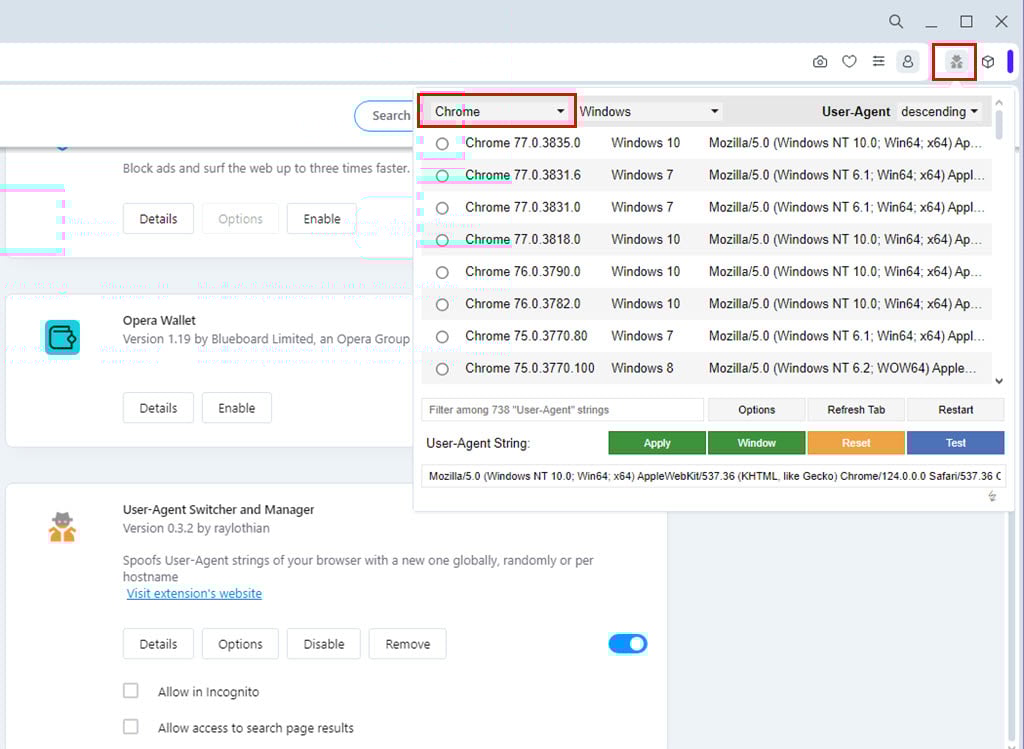Click the popup Options button
1024x749 pixels.
(756, 409)
